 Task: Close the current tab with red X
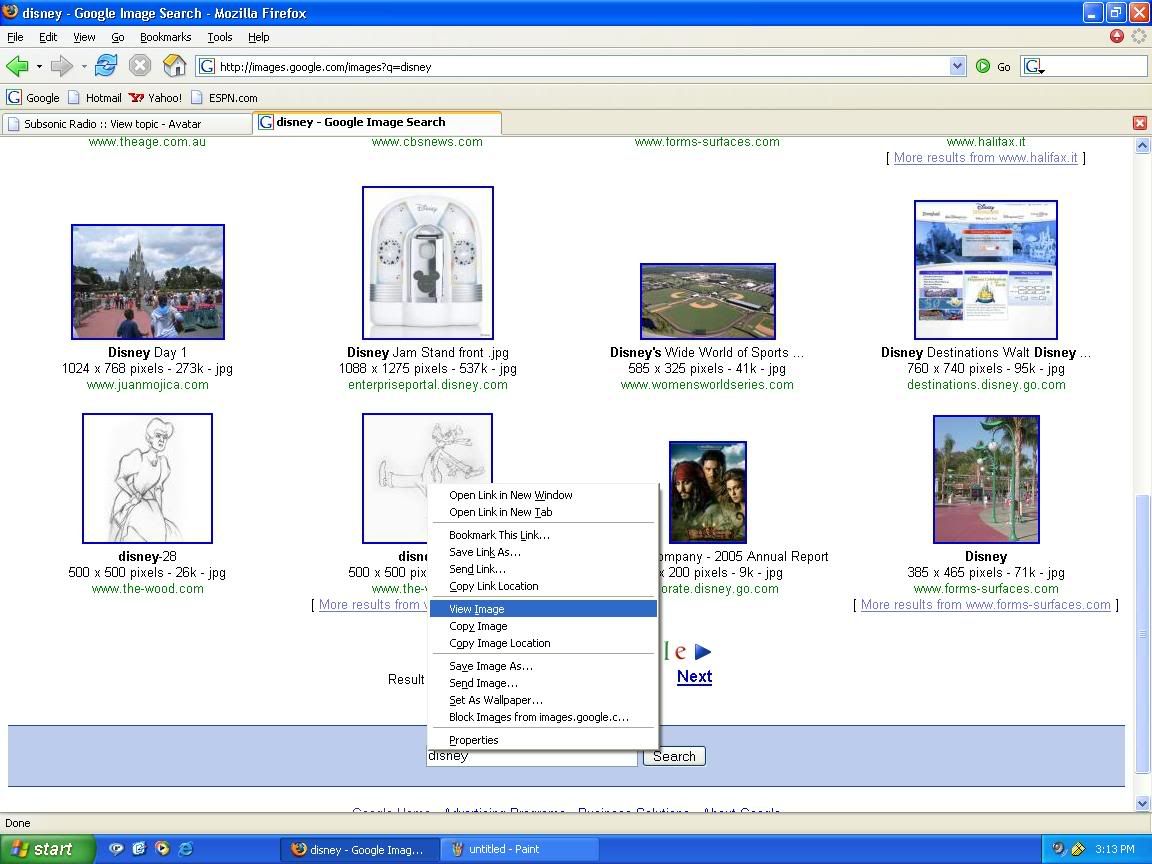coord(1140,123)
